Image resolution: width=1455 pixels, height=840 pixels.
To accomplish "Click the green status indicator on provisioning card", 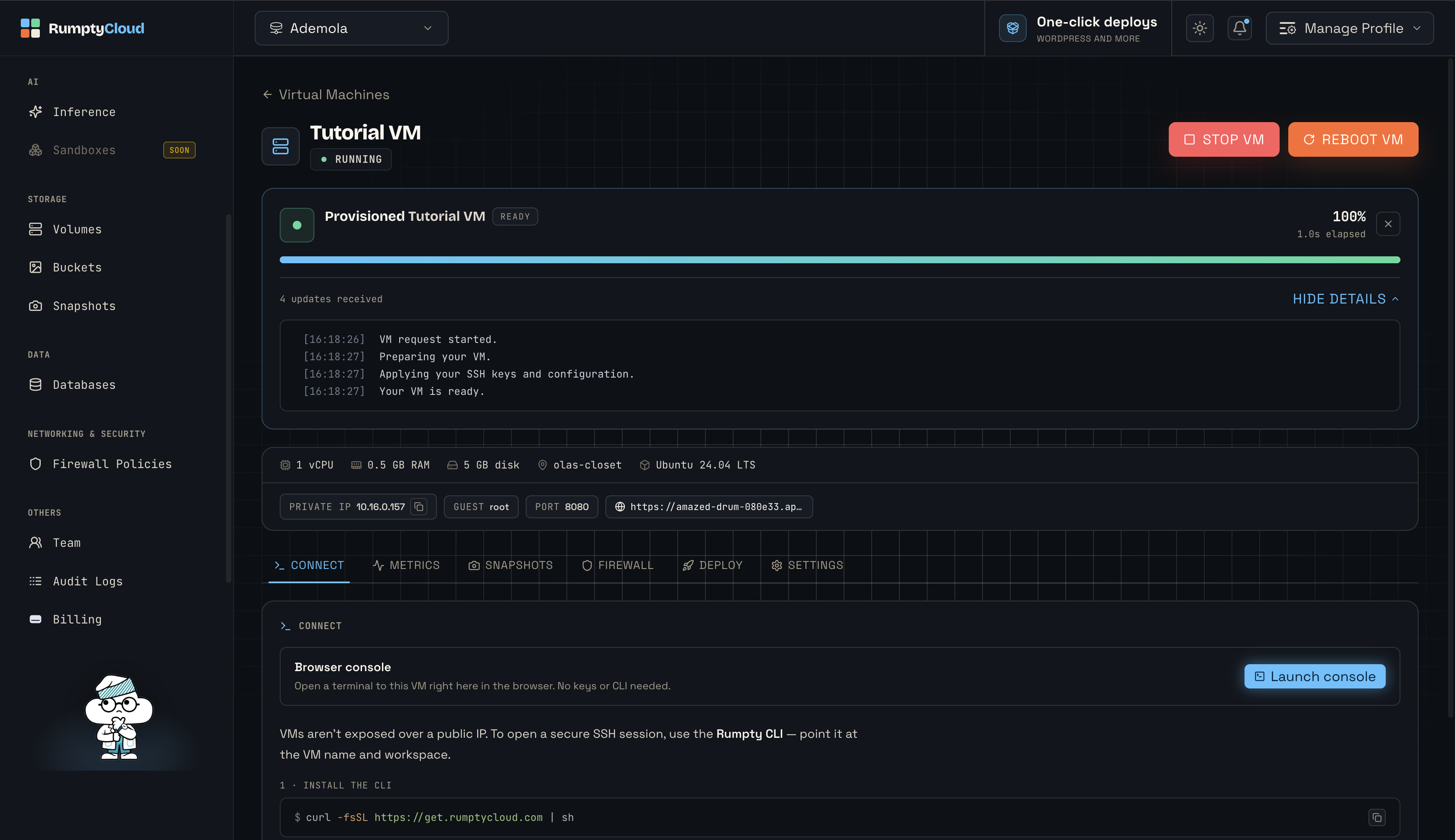I will [297, 225].
